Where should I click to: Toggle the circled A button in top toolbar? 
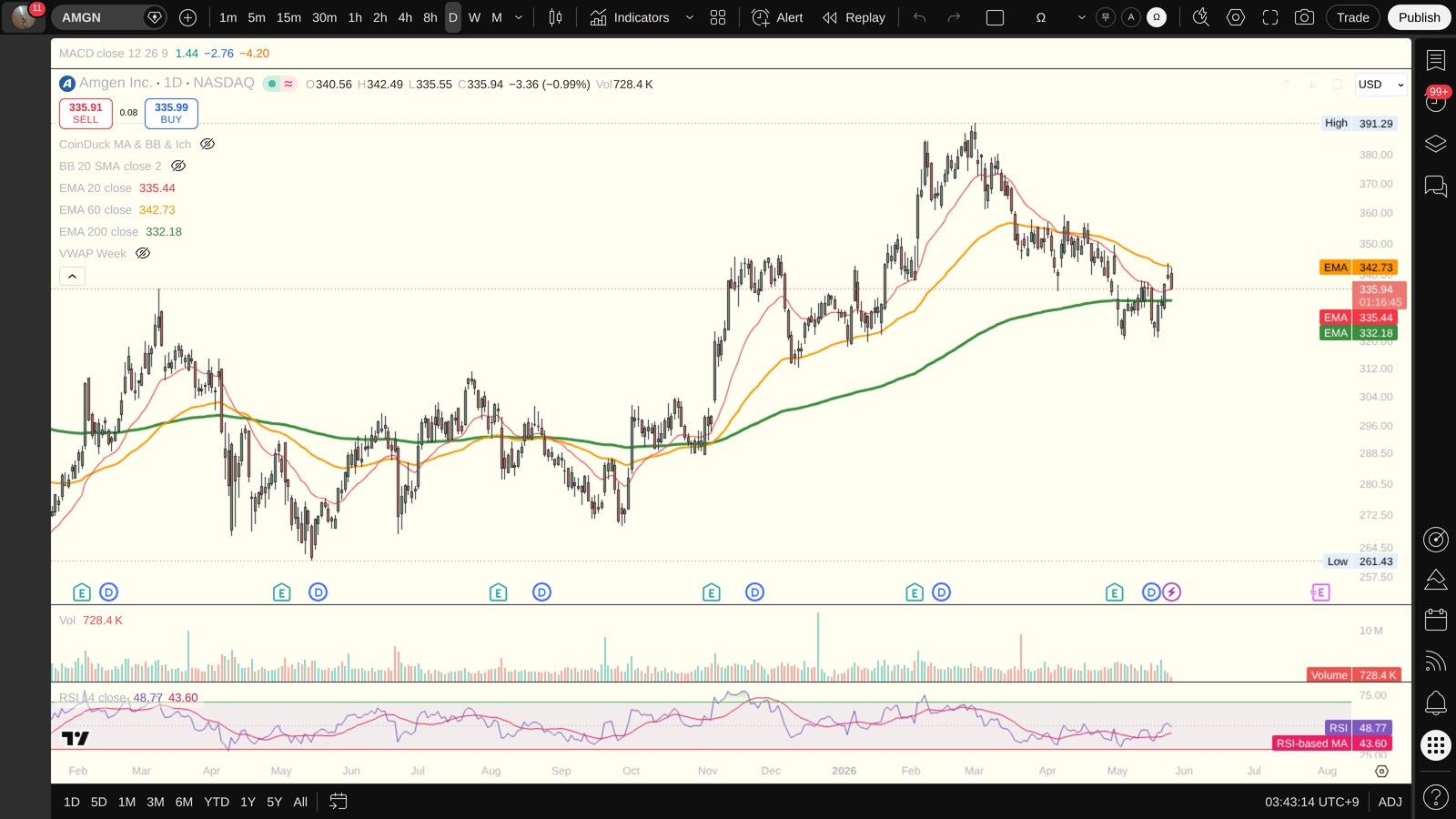(1131, 17)
